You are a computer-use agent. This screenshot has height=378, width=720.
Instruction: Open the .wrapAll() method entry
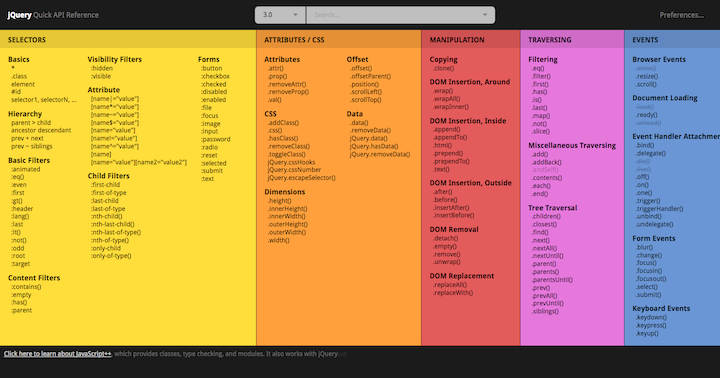[446, 99]
